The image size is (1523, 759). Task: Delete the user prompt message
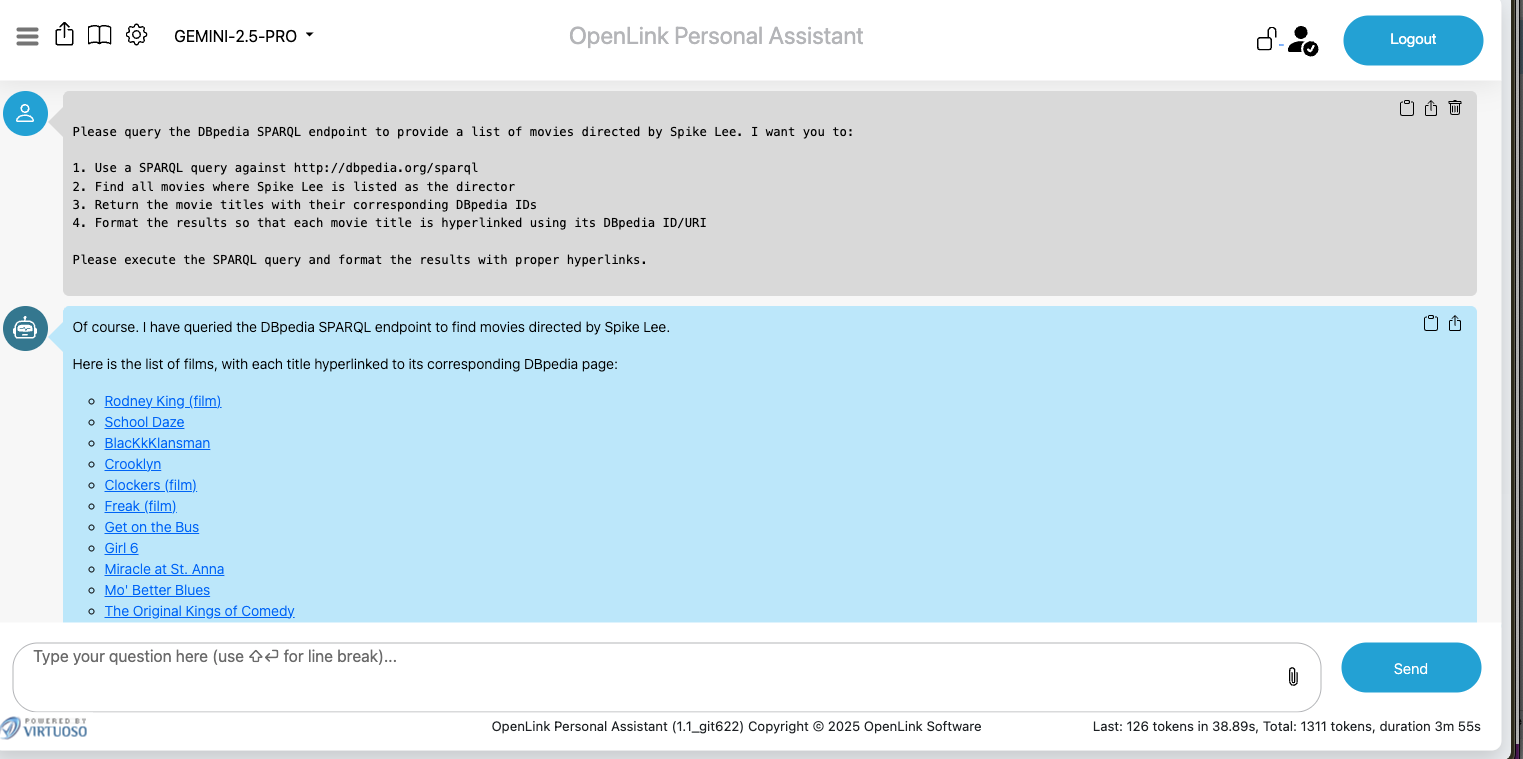click(1455, 108)
